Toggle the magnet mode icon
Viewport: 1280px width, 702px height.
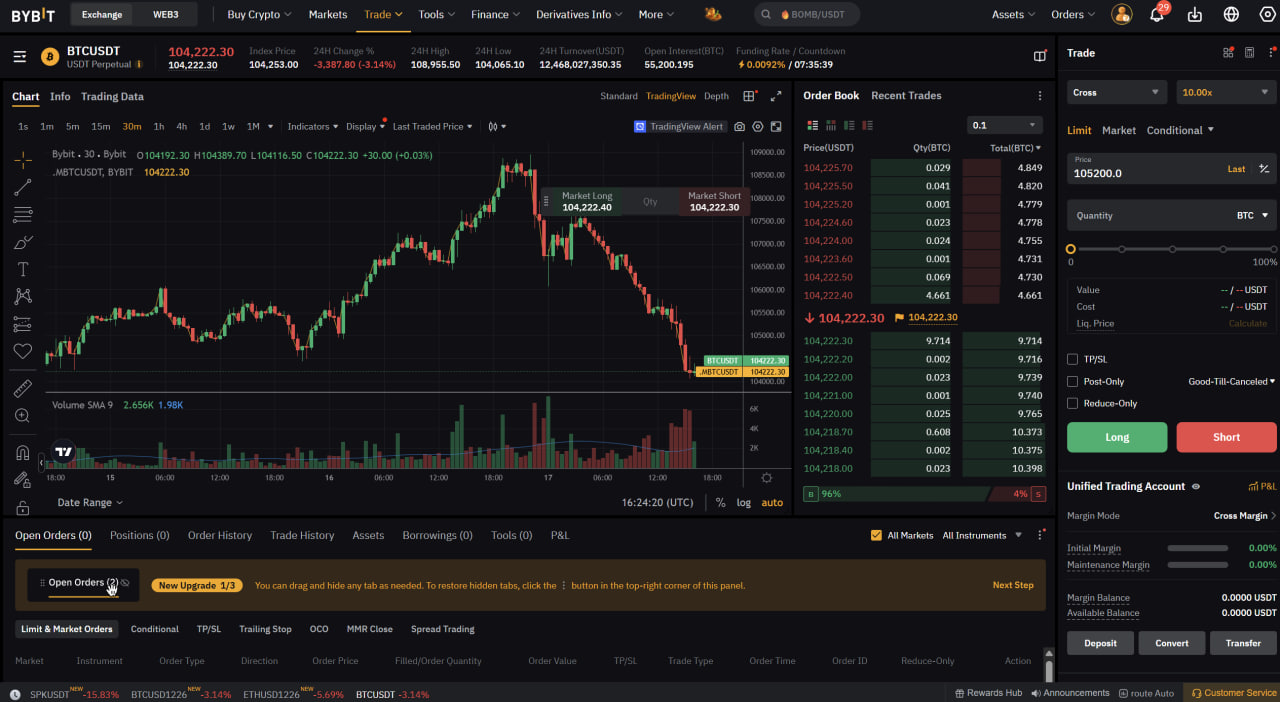click(22, 452)
